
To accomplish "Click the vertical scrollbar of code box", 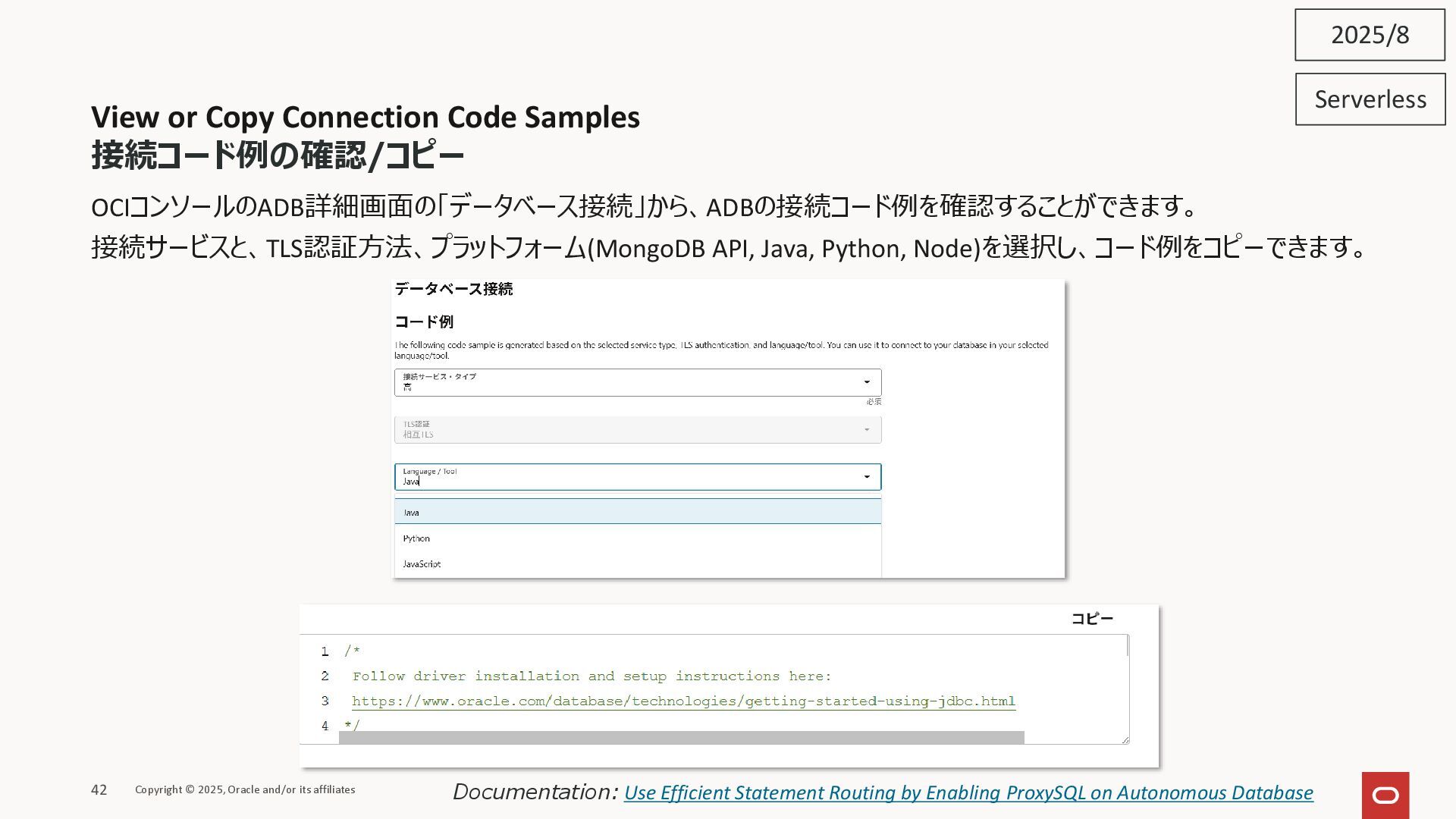I will click(1128, 646).
